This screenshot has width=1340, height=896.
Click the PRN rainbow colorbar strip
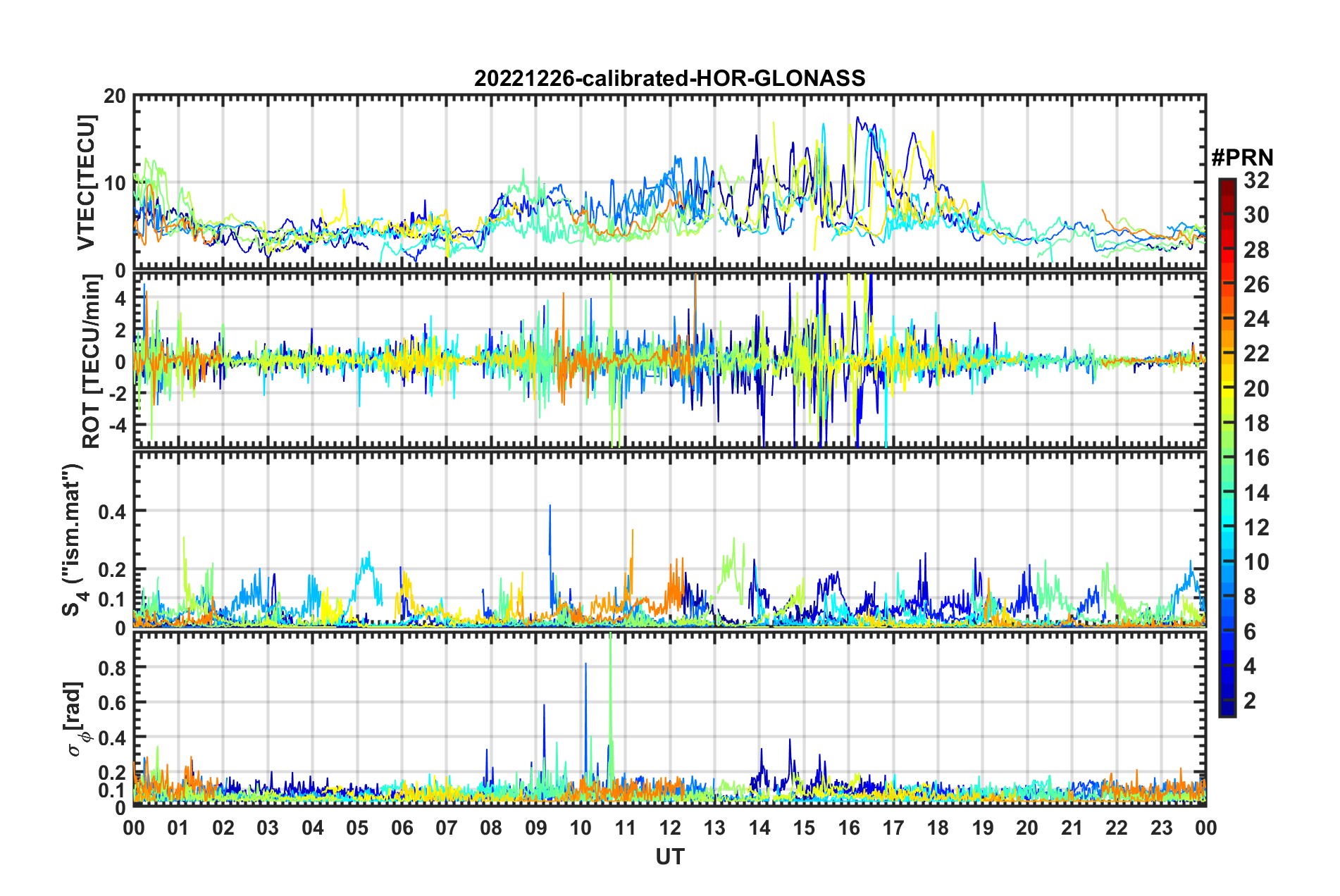(x=1227, y=448)
